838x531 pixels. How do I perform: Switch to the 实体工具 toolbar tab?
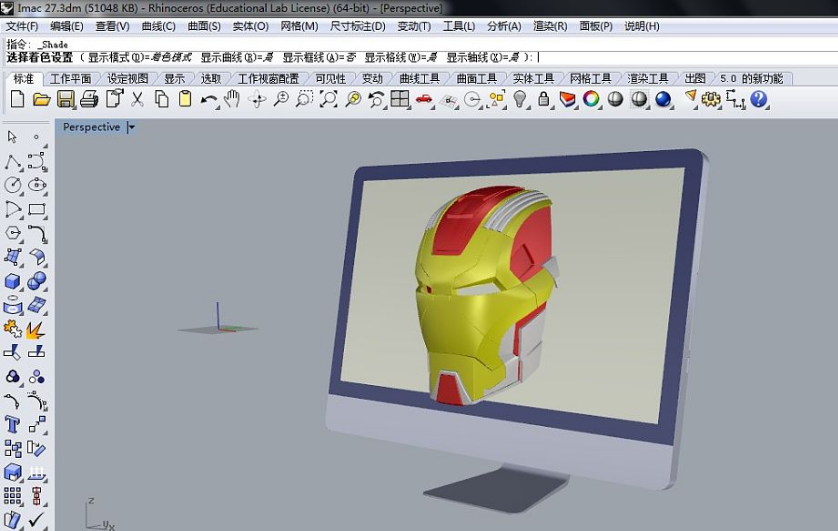point(533,79)
